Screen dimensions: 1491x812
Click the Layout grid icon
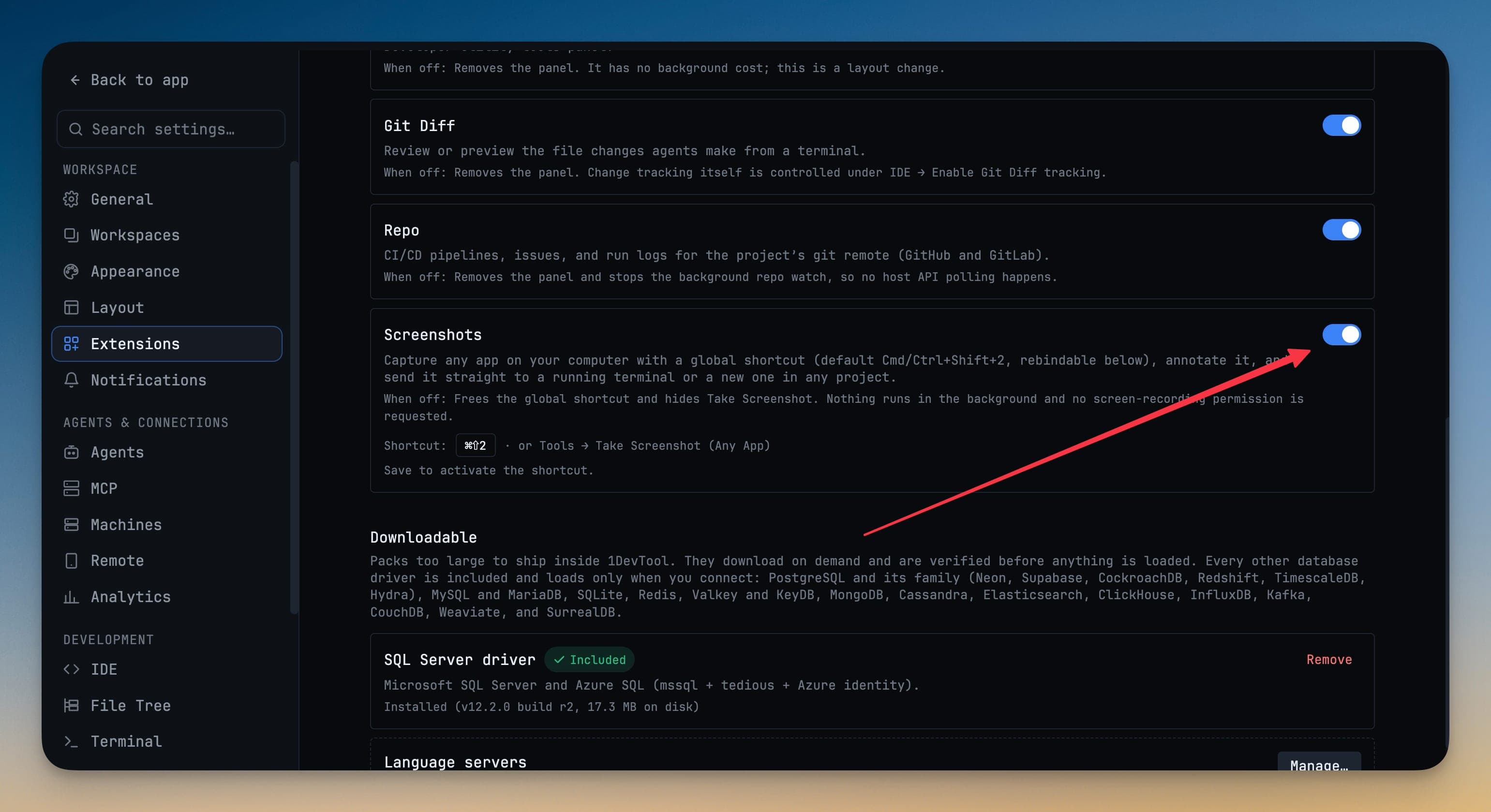(x=71, y=307)
